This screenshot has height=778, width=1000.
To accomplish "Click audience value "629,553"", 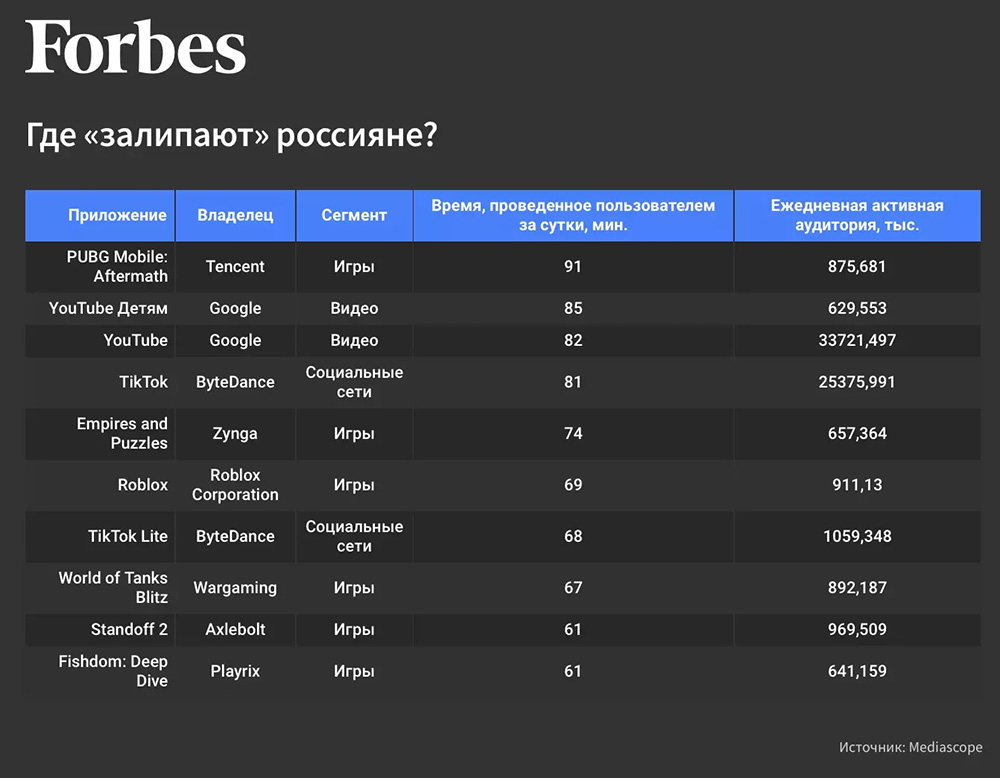I will (857, 309).
